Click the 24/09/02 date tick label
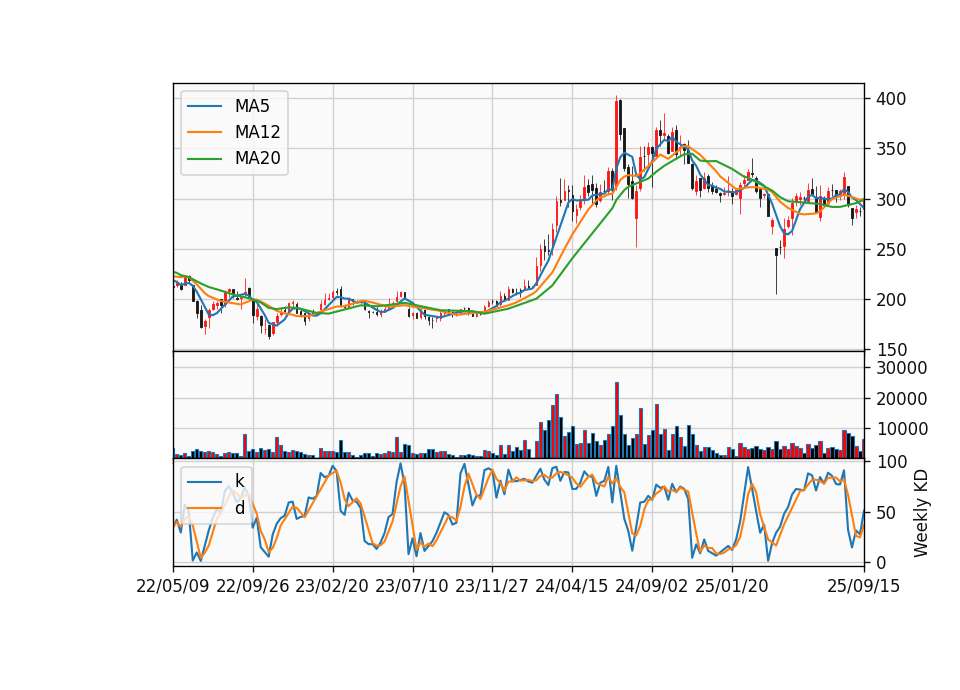Image resolution: width=960 pixels, height=690 pixels. click(651, 586)
